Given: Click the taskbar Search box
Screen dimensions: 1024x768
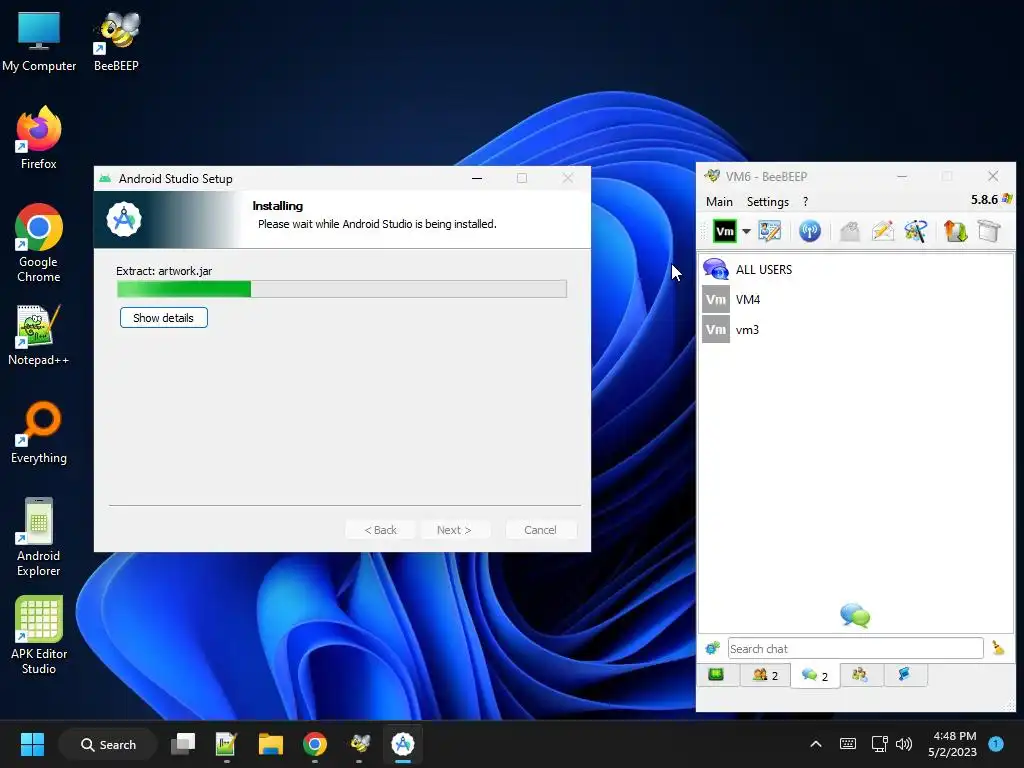Looking at the screenshot, I should click(108, 744).
